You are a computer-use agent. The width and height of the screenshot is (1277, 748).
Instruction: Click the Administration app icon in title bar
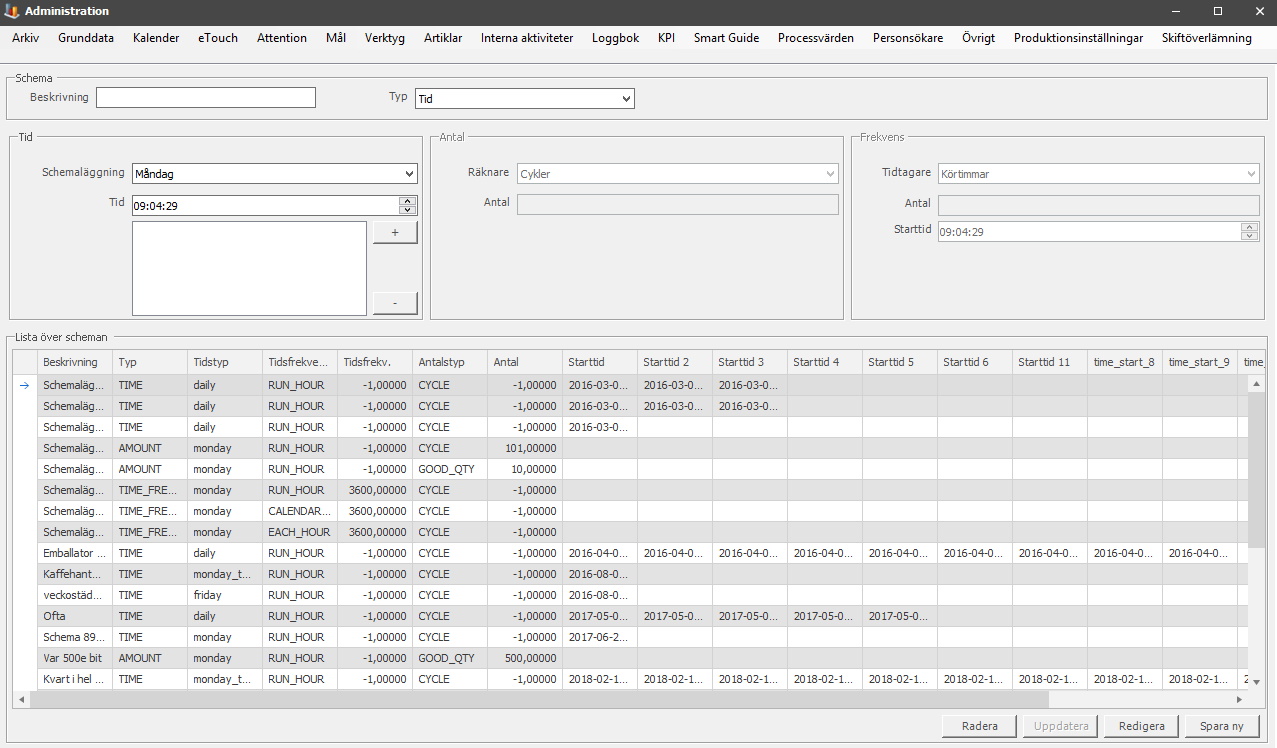coord(12,11)
